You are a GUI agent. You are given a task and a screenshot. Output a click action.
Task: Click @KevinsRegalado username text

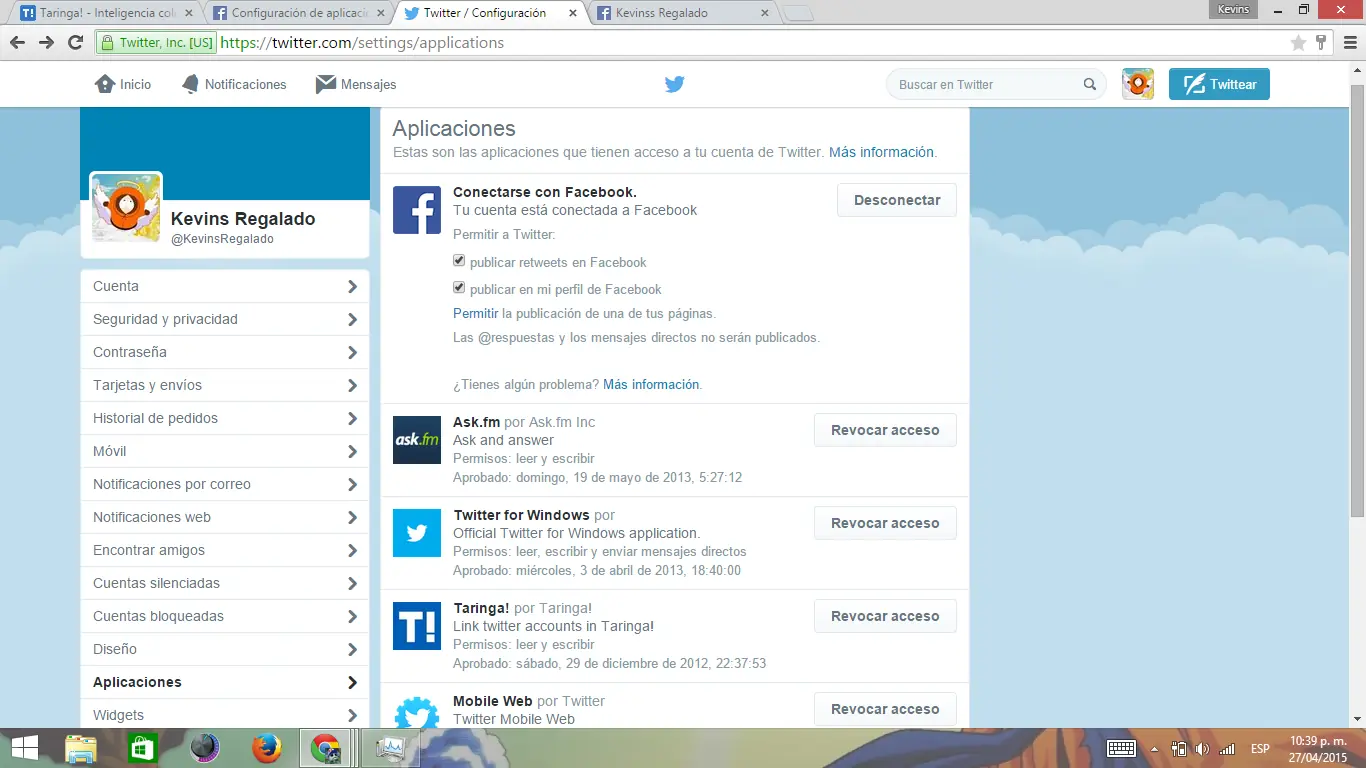[x=222, y=239]
